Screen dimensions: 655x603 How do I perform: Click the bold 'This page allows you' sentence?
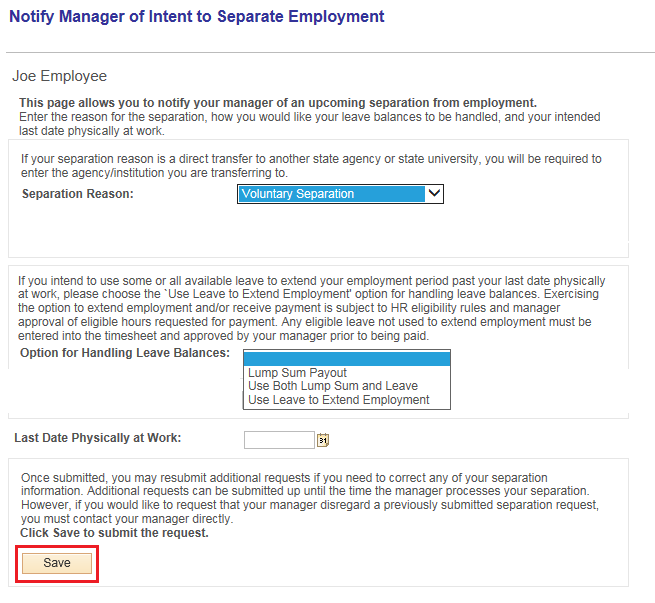click(x=278, y=103)
